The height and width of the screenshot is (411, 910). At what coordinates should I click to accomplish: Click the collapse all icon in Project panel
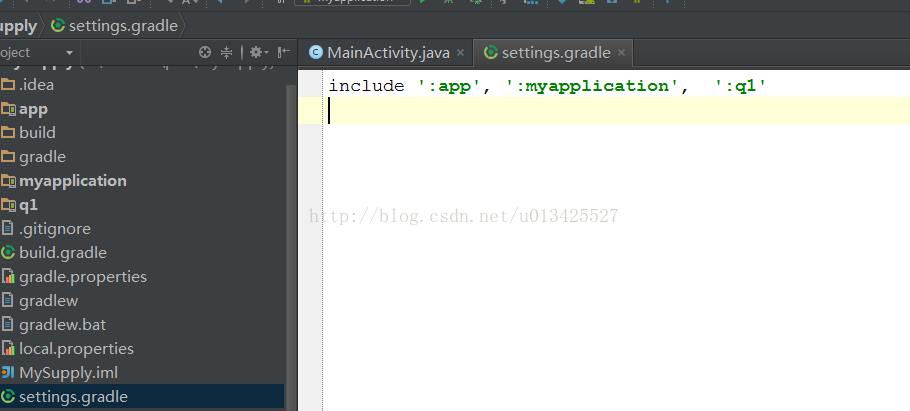pos(226,53)
